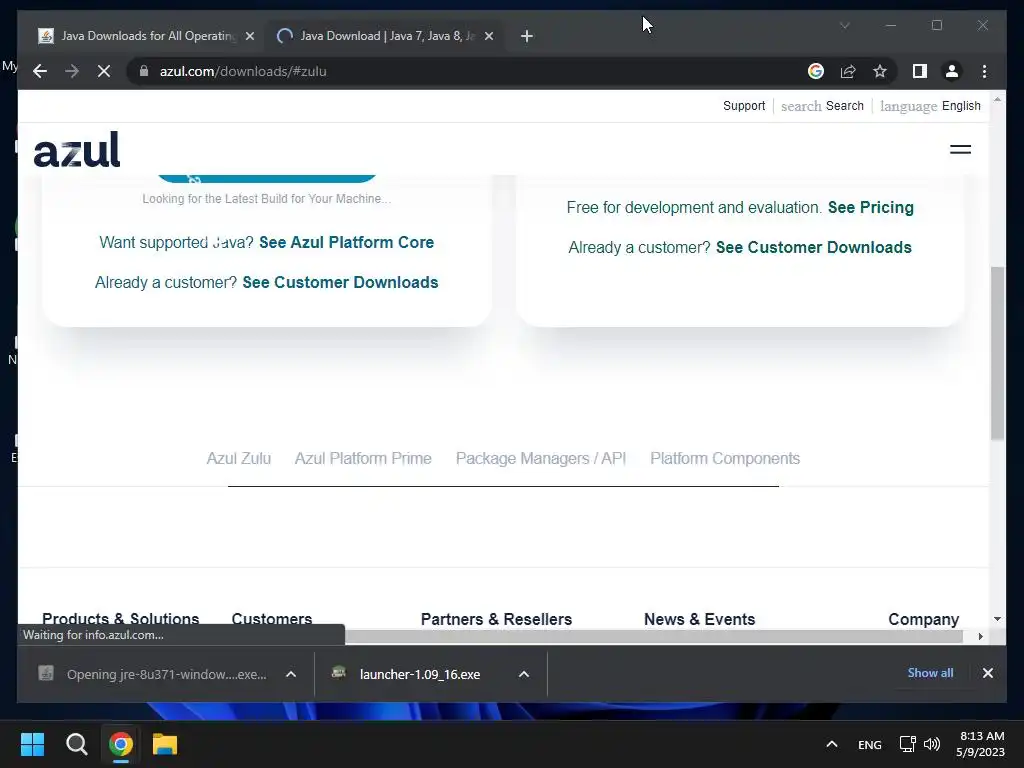1024x768 pixels.
Task: Close the downloads bar
Action: tap(987, 673)
